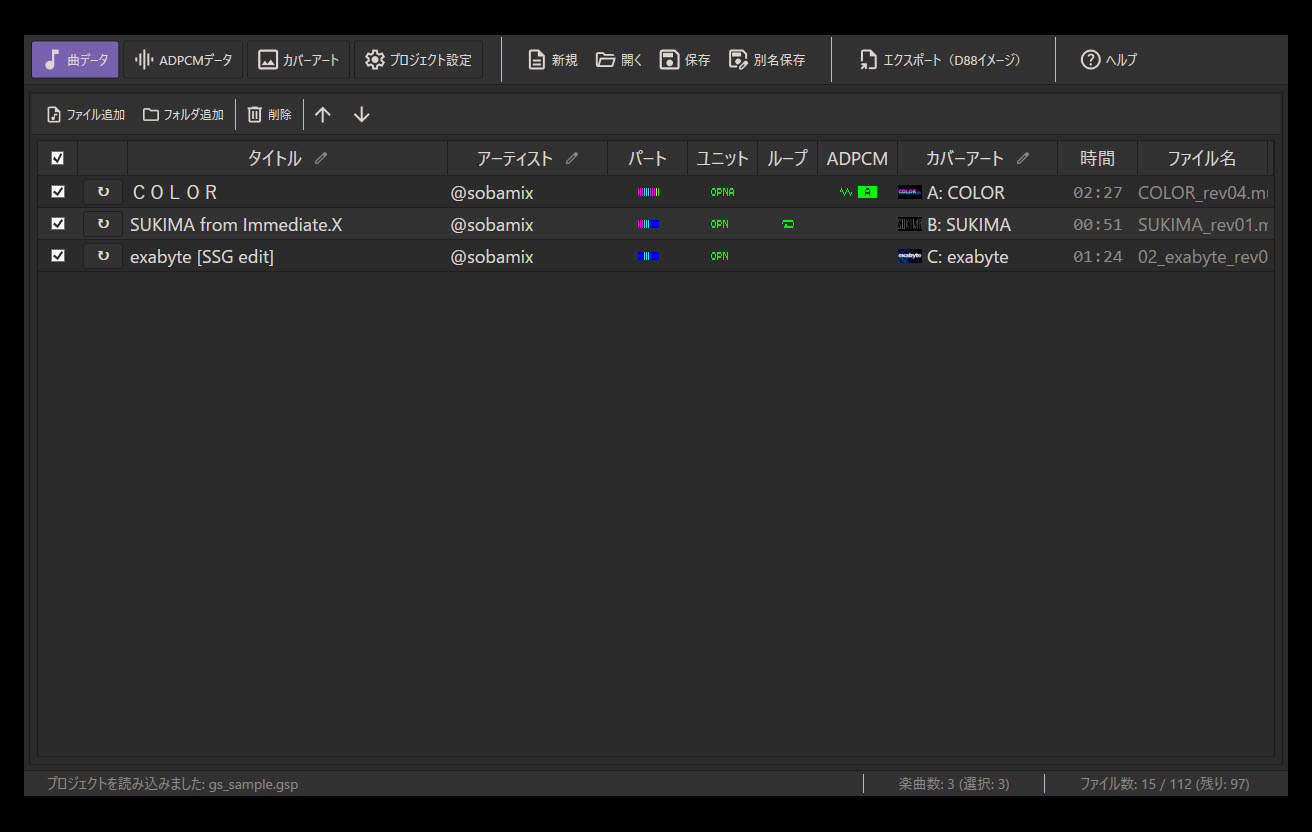Screen dimensions: 1312x832
Task: Toggle the select-all checkbox in header
Action: [x=58, y=158]
